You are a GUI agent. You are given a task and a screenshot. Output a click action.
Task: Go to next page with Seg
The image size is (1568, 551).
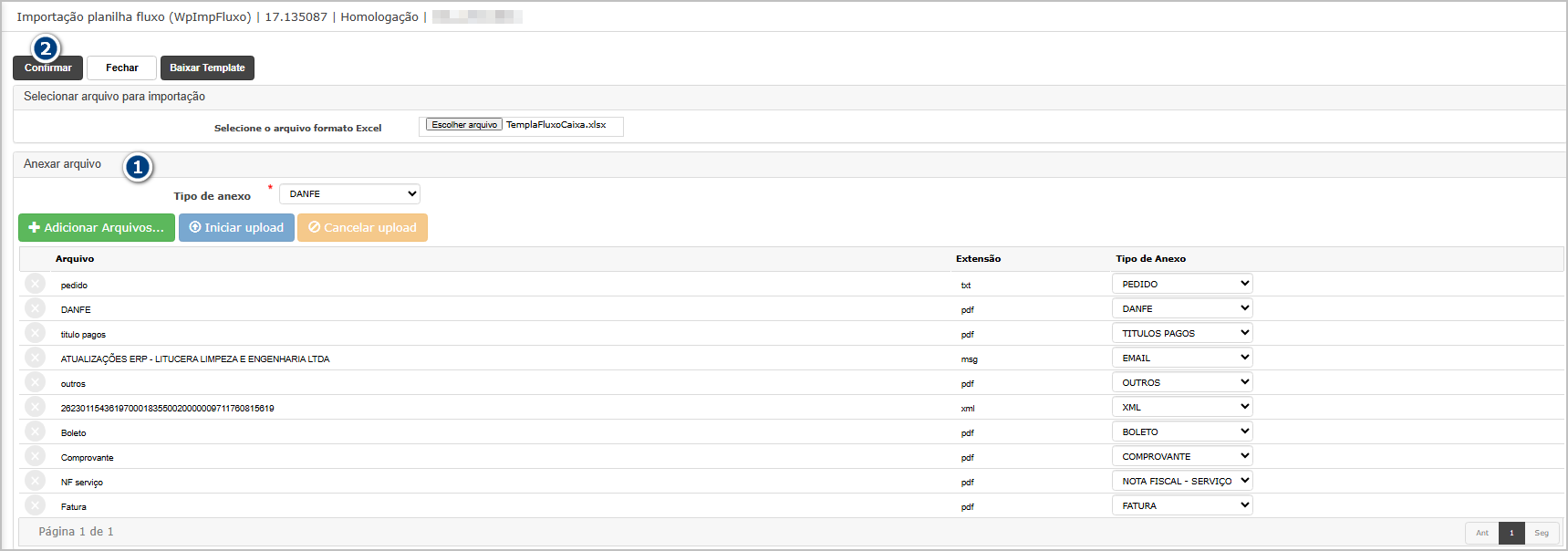click(x=1541, y=533)
